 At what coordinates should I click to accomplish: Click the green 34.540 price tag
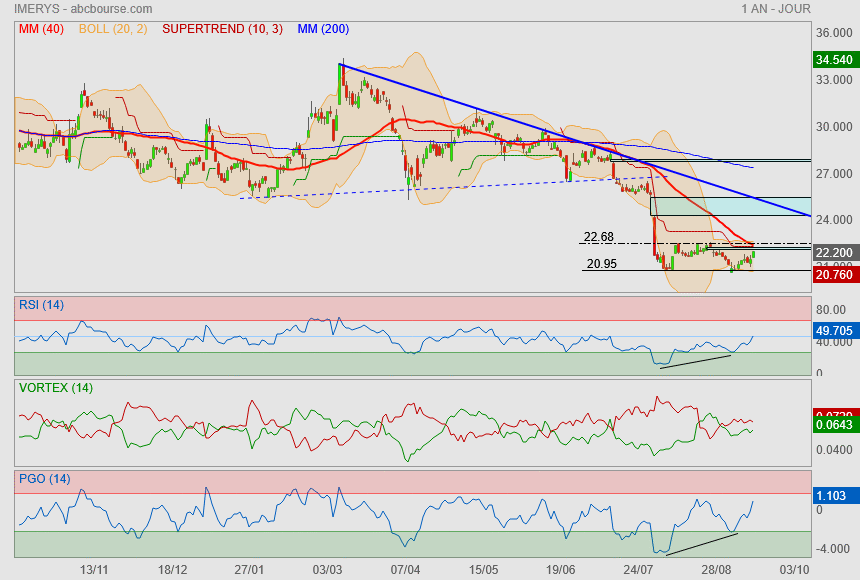(833, 60)
